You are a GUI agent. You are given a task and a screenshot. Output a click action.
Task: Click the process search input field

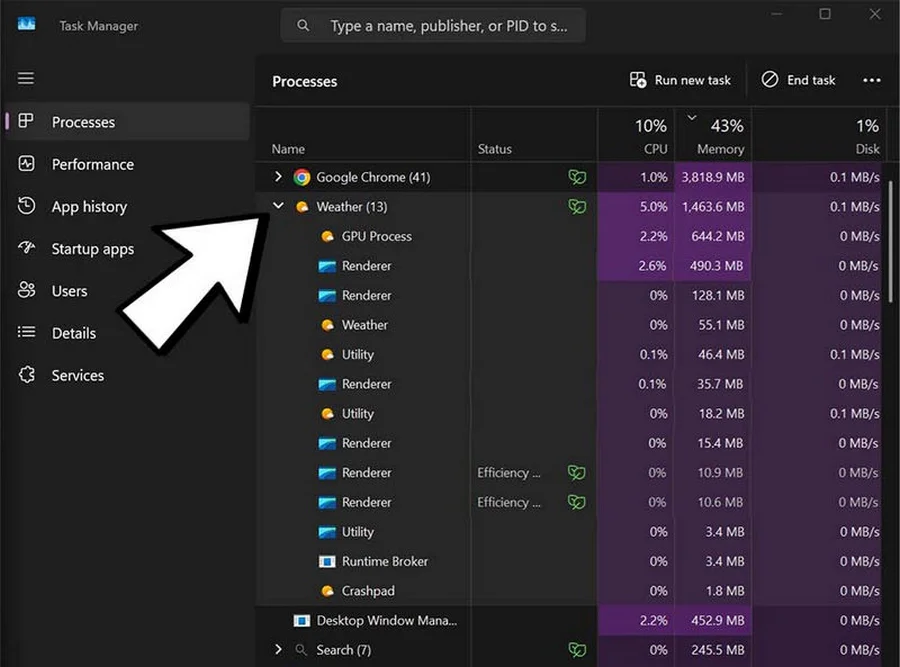[x=433, y=25]
